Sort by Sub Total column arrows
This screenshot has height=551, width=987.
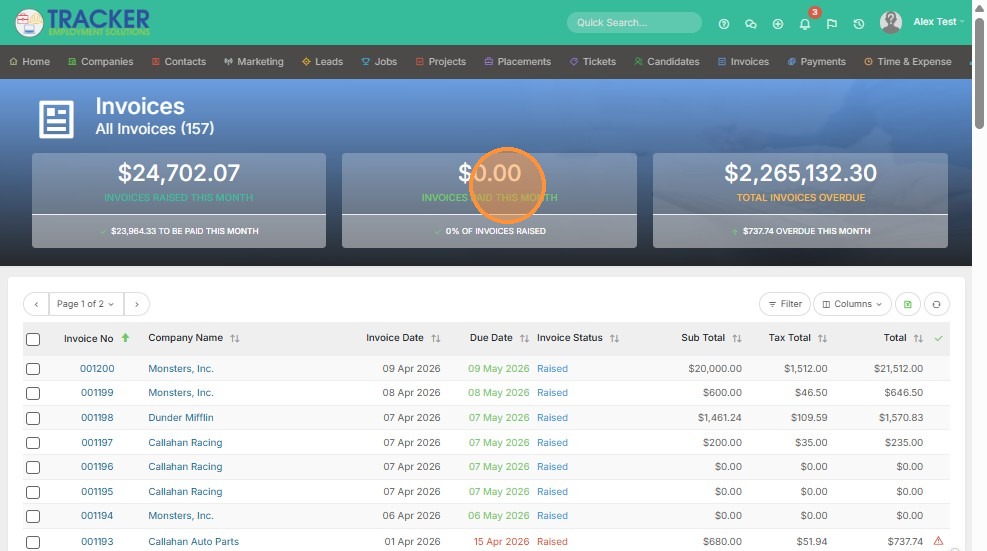click(x=736, y=338)
